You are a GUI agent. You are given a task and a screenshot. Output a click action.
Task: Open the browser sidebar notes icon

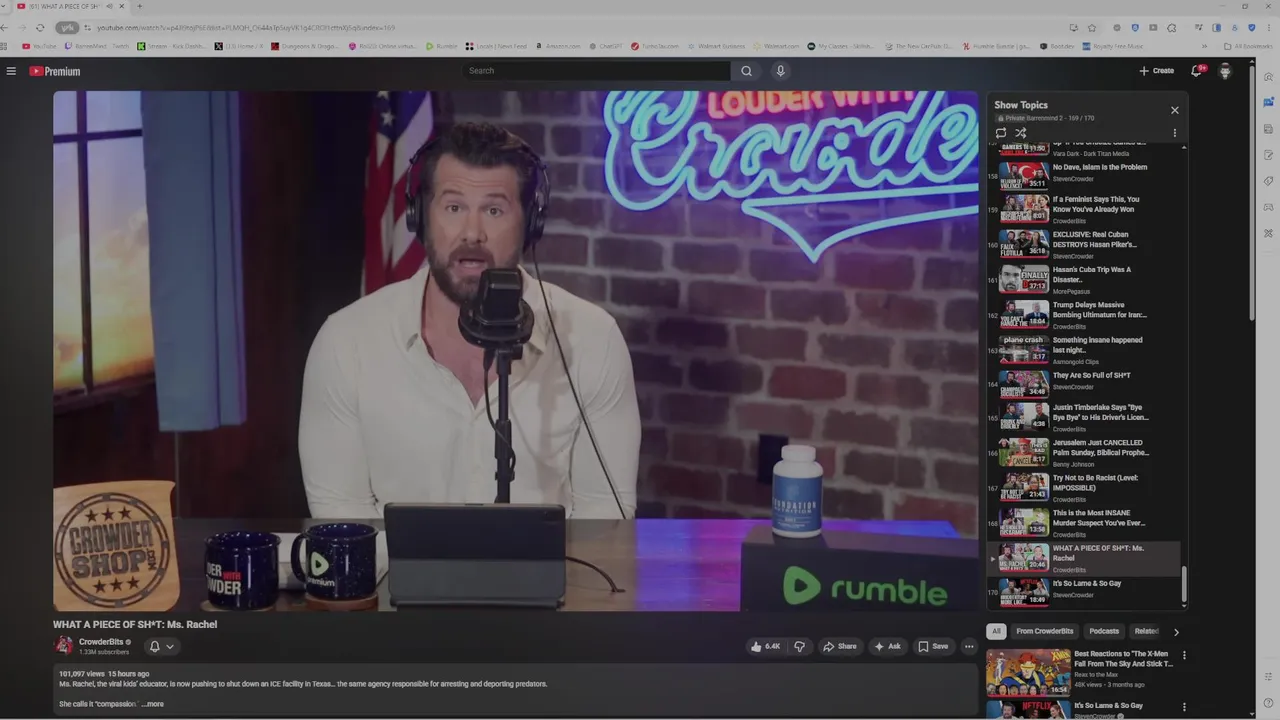[x=1268, y=155]
